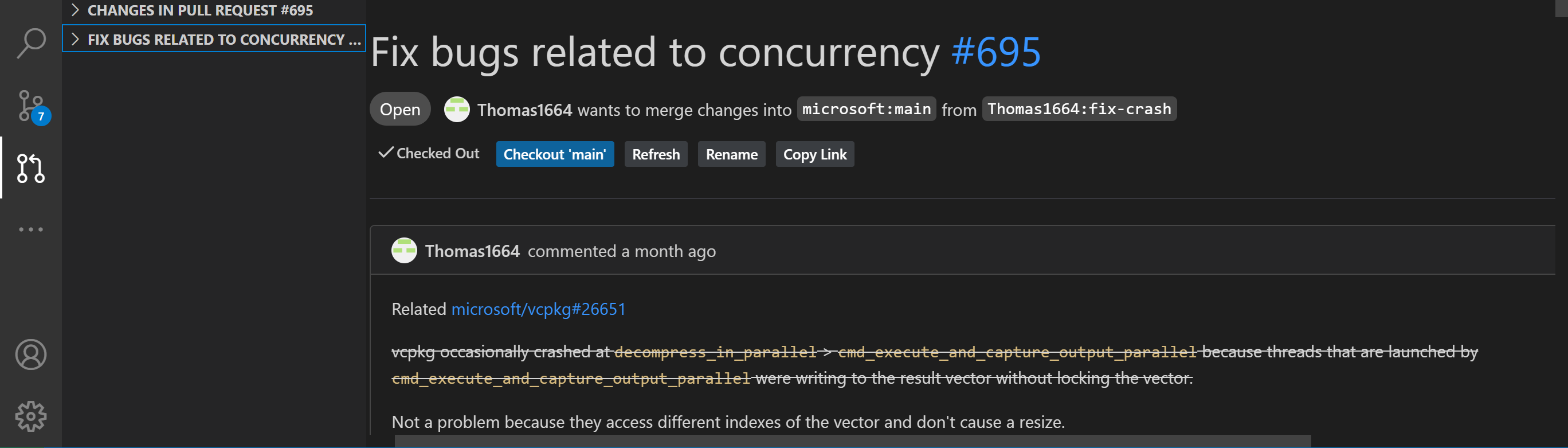Click the Rename button

(x=731, y=154)
